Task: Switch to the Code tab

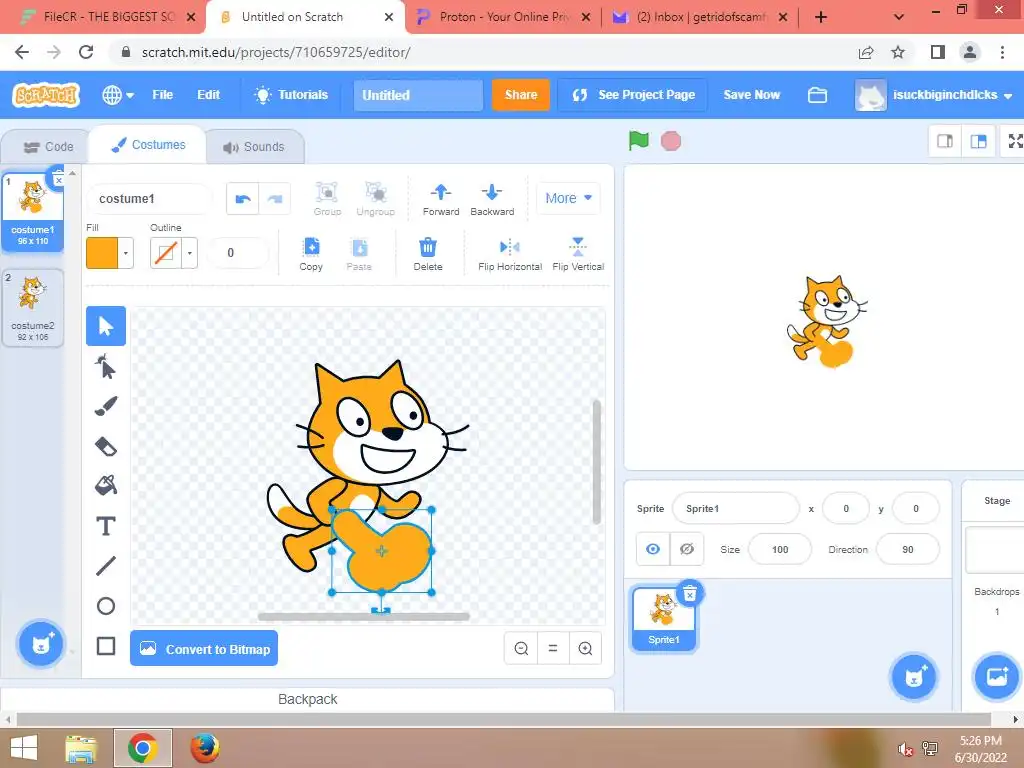Action: [x=48, y=147]
